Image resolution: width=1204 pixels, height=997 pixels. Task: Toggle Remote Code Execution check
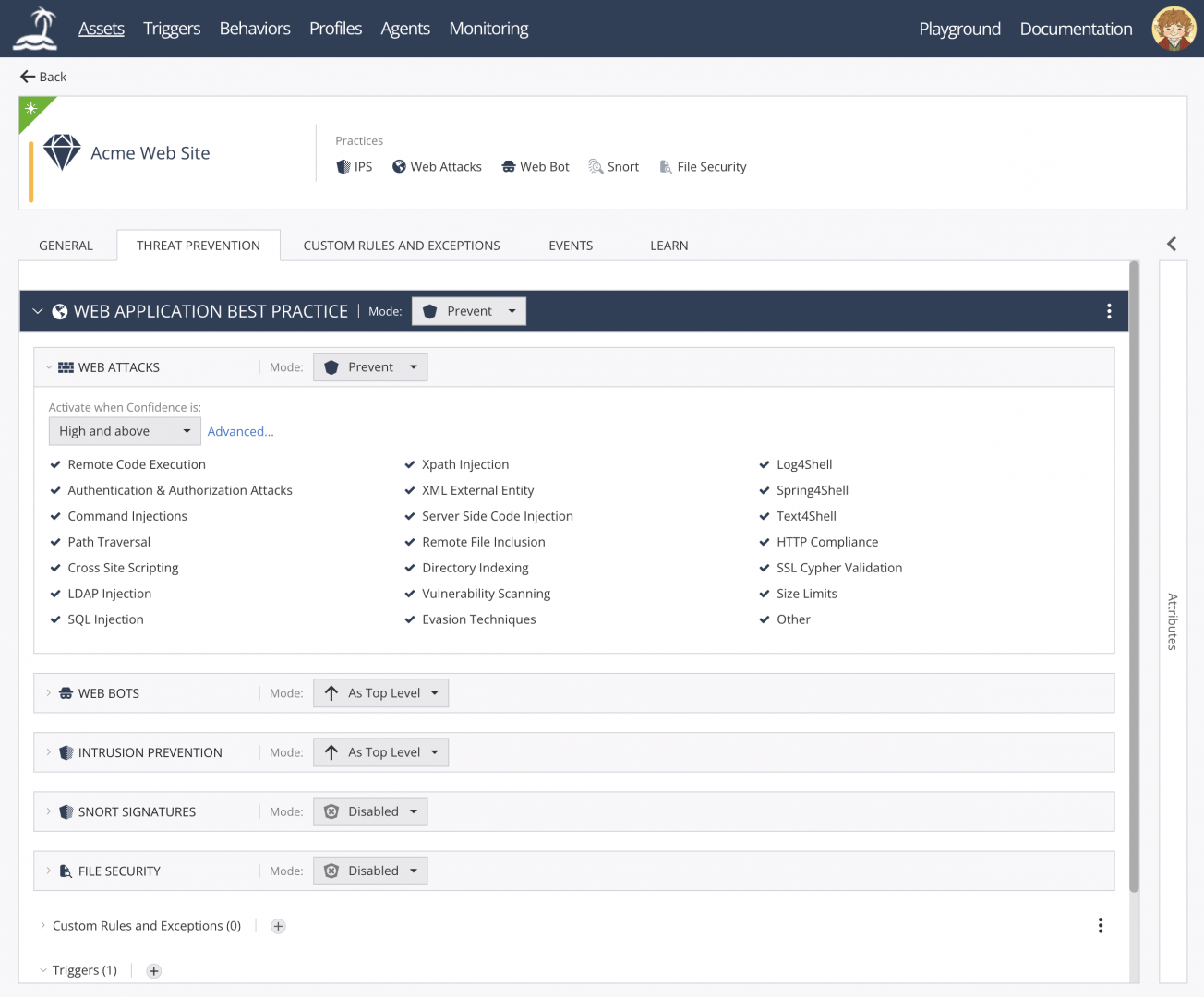coord(55,464)
